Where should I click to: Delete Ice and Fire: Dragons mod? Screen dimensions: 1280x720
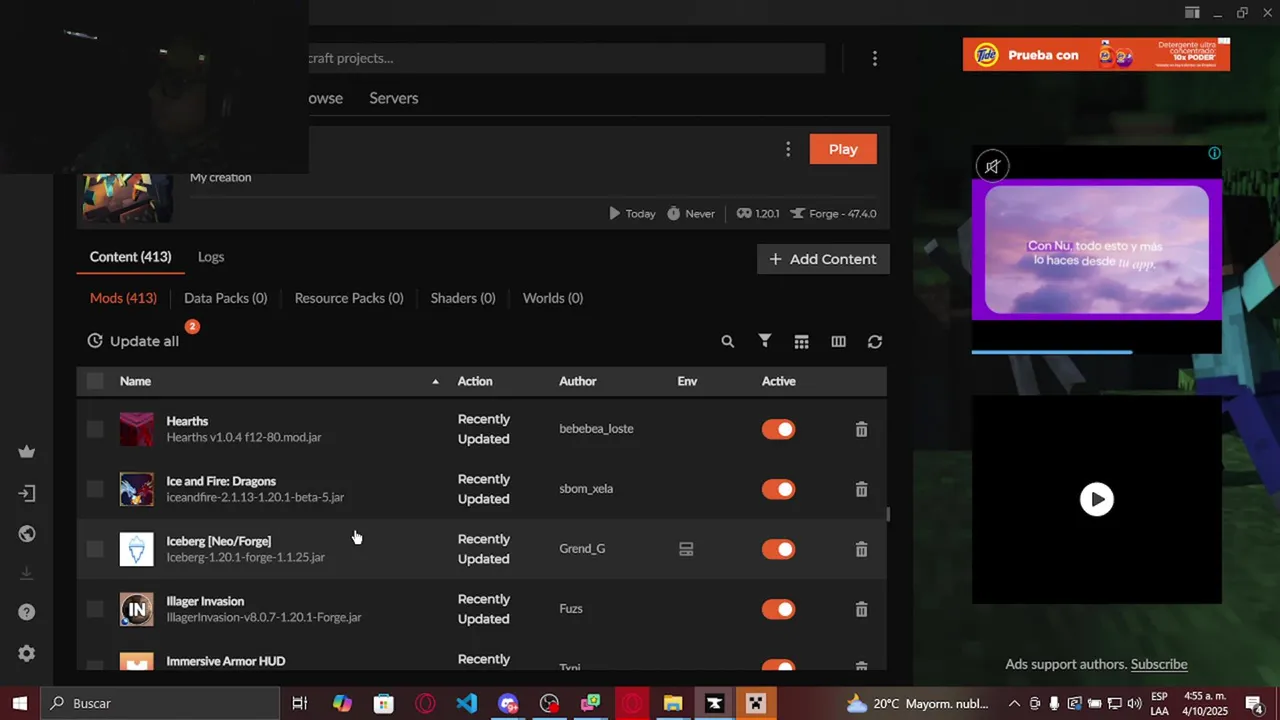[x=861, y=489]
